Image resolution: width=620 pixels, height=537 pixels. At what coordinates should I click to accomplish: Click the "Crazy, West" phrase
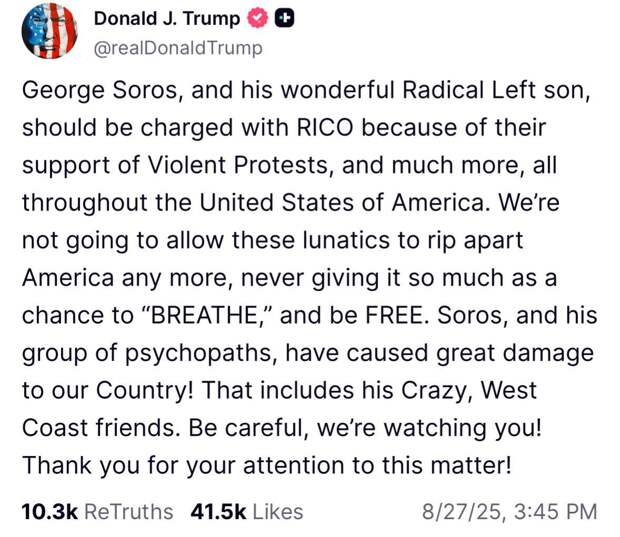[x=469, y=391]
